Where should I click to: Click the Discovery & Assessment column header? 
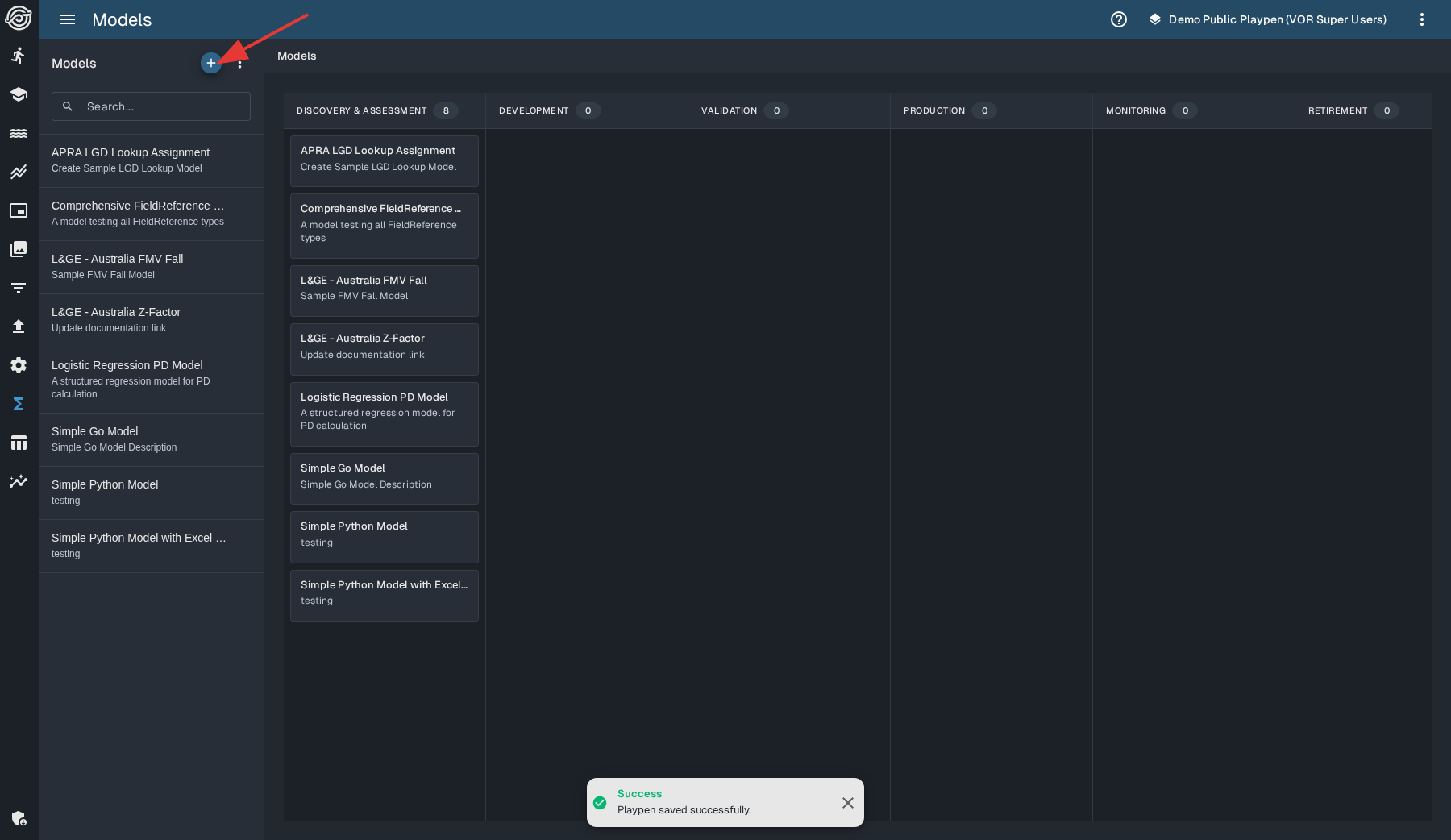tap(361, 110)
